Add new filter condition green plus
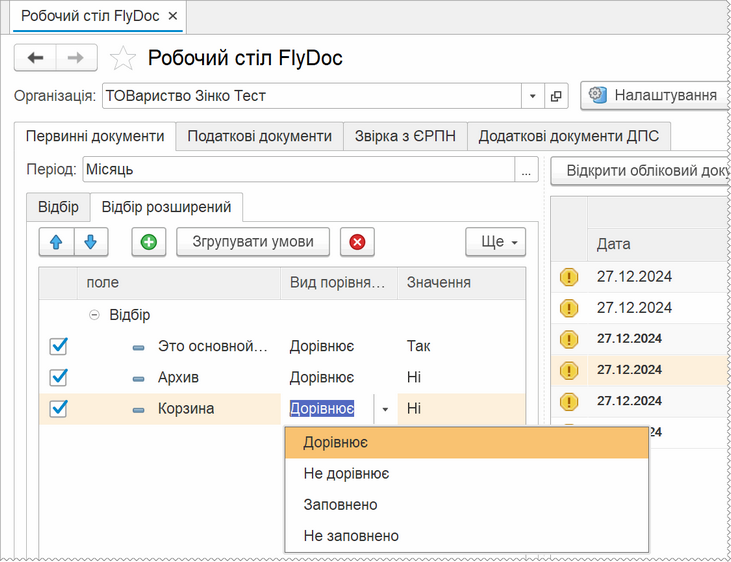Image resolution: width=731 pixels, height=562 pixels. (x=149, y=242)
